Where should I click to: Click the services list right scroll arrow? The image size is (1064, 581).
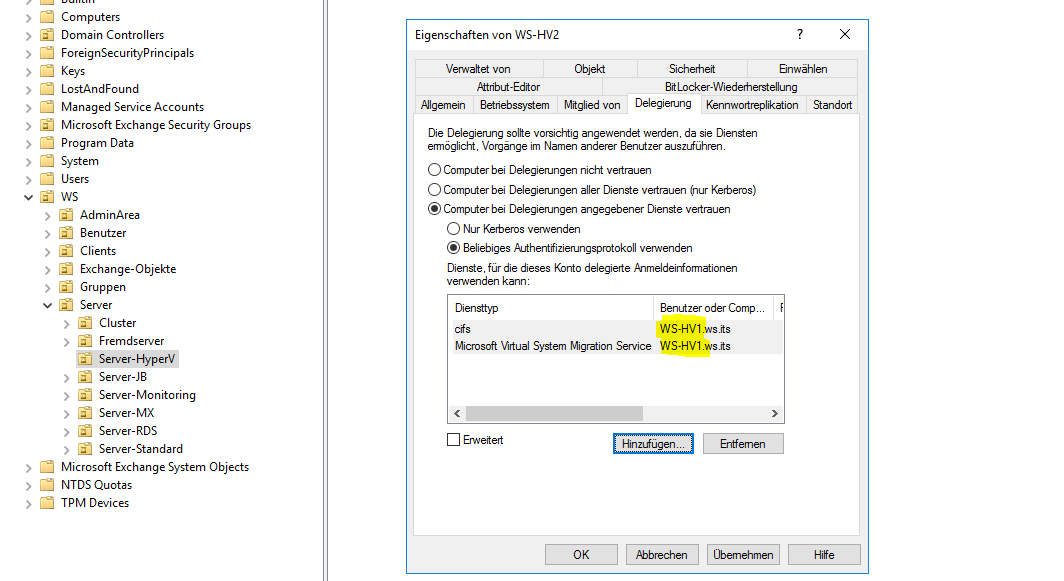coord(774,413)
